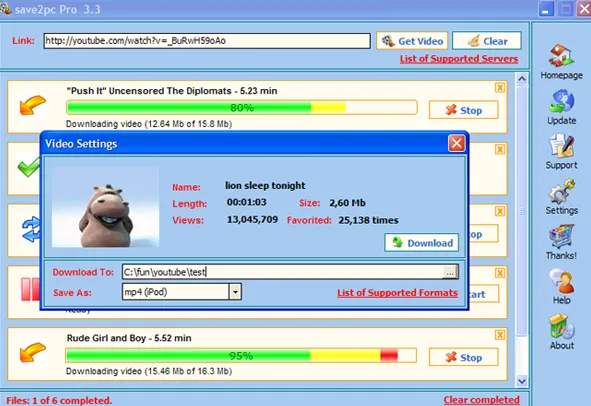The image size is (591, 406).
Task: Open List of Supported Formats link
Action: (x=397, y=293)
